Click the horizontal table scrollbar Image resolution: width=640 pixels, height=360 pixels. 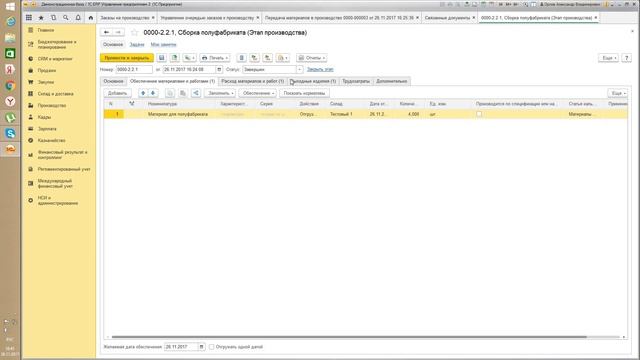click(349, 337)
